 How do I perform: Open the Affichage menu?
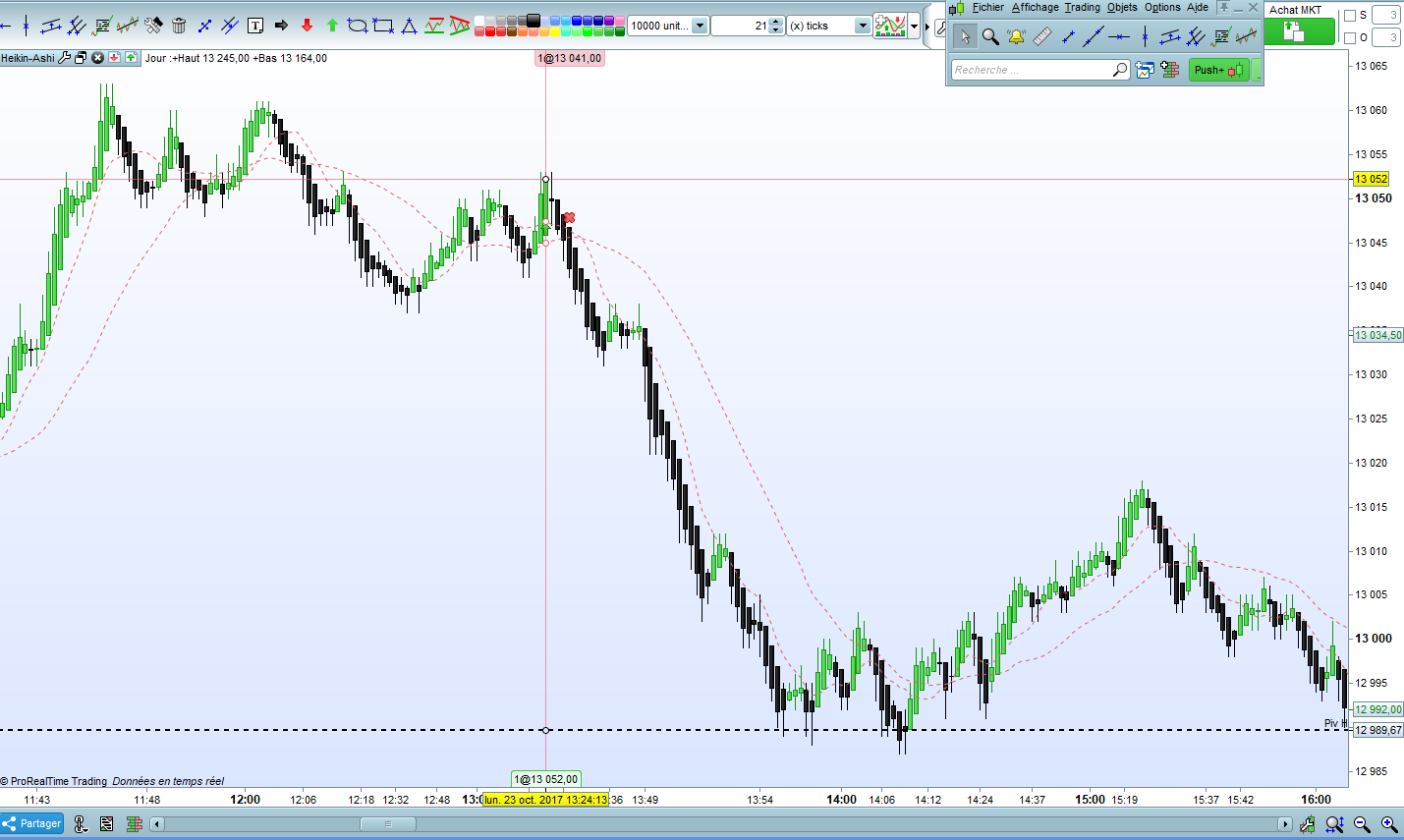pos(1035,8)
